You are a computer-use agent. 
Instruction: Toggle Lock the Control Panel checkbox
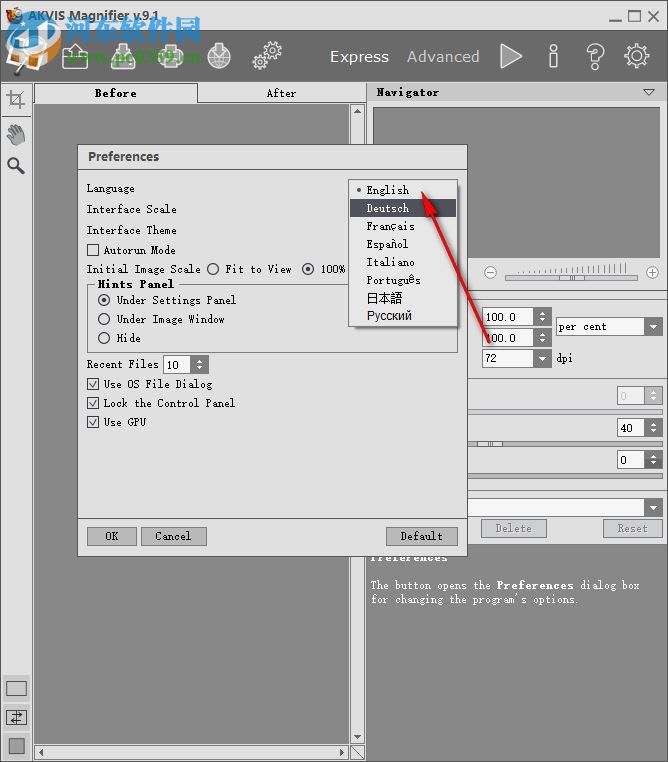point(93,403)
